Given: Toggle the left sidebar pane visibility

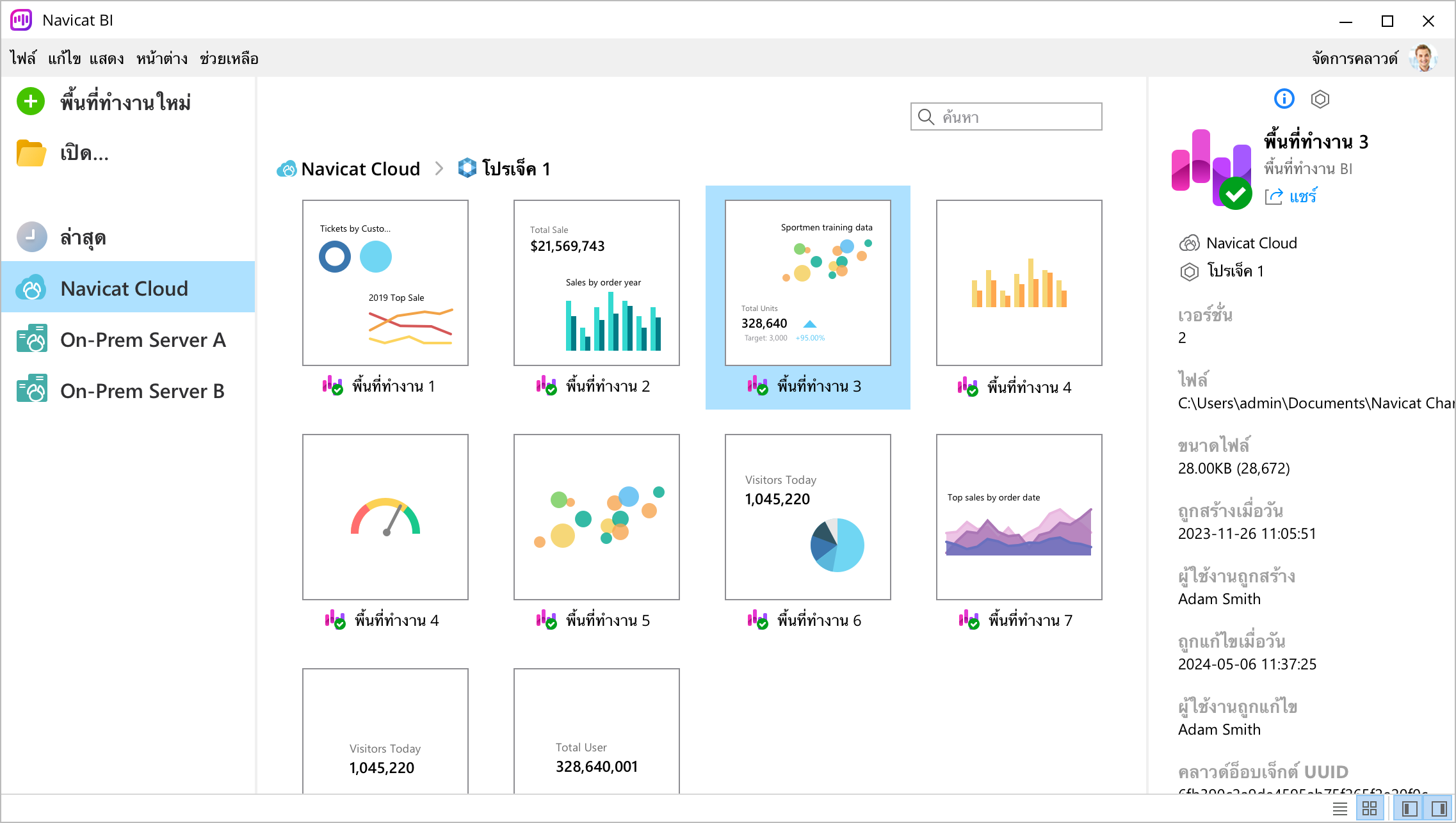Looking at the screenshot, I should pos(1409,808).
